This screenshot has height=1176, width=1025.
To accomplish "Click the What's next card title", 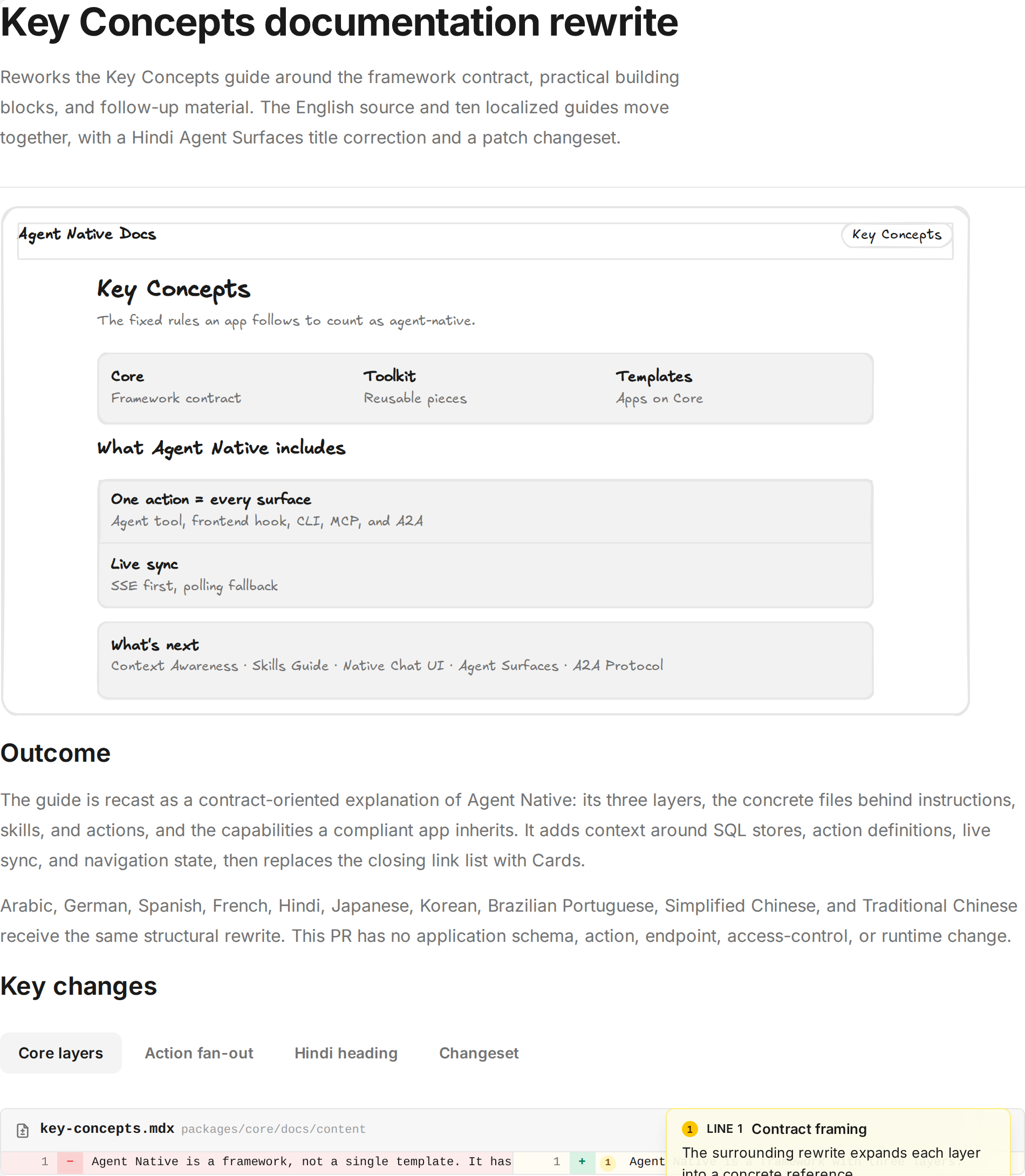I will (x=155, y=645).
